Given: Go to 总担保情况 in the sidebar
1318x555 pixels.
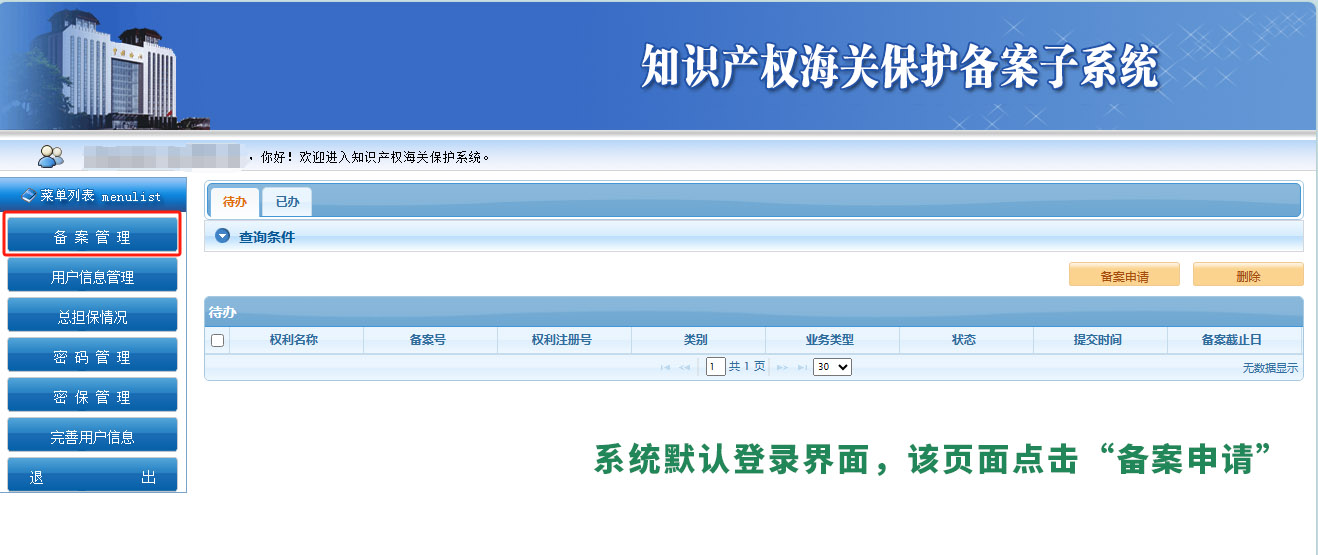Looking at the screenshot, I should (92, 317).
